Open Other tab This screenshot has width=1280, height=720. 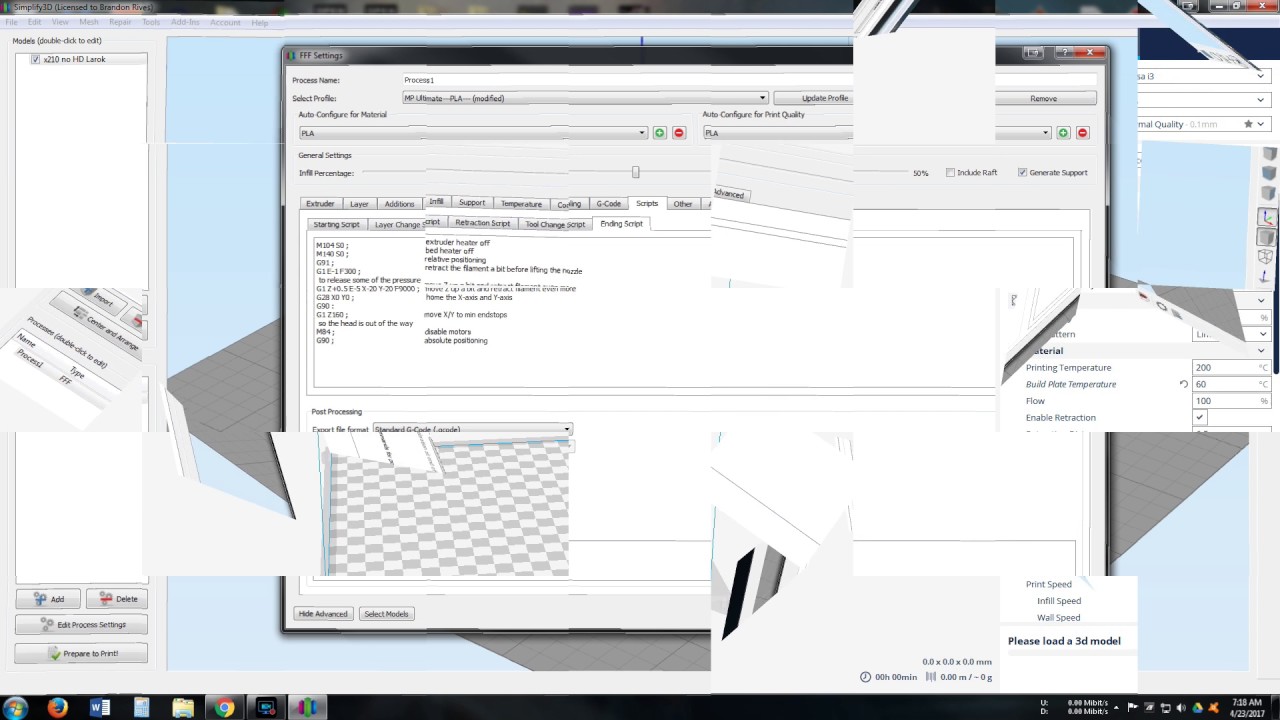(x=683, y=203)
